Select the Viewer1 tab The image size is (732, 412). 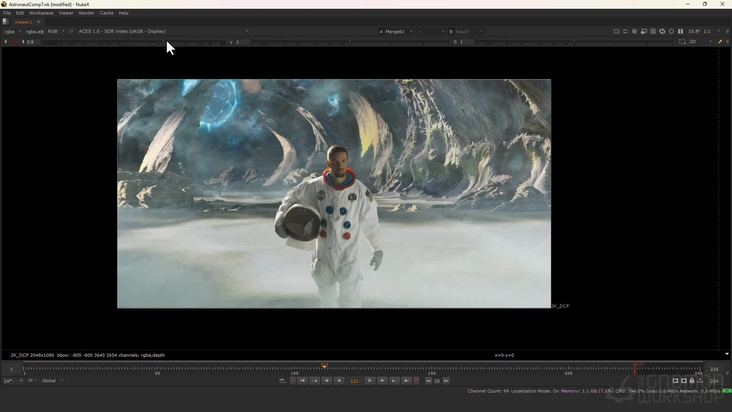point(22,21)
